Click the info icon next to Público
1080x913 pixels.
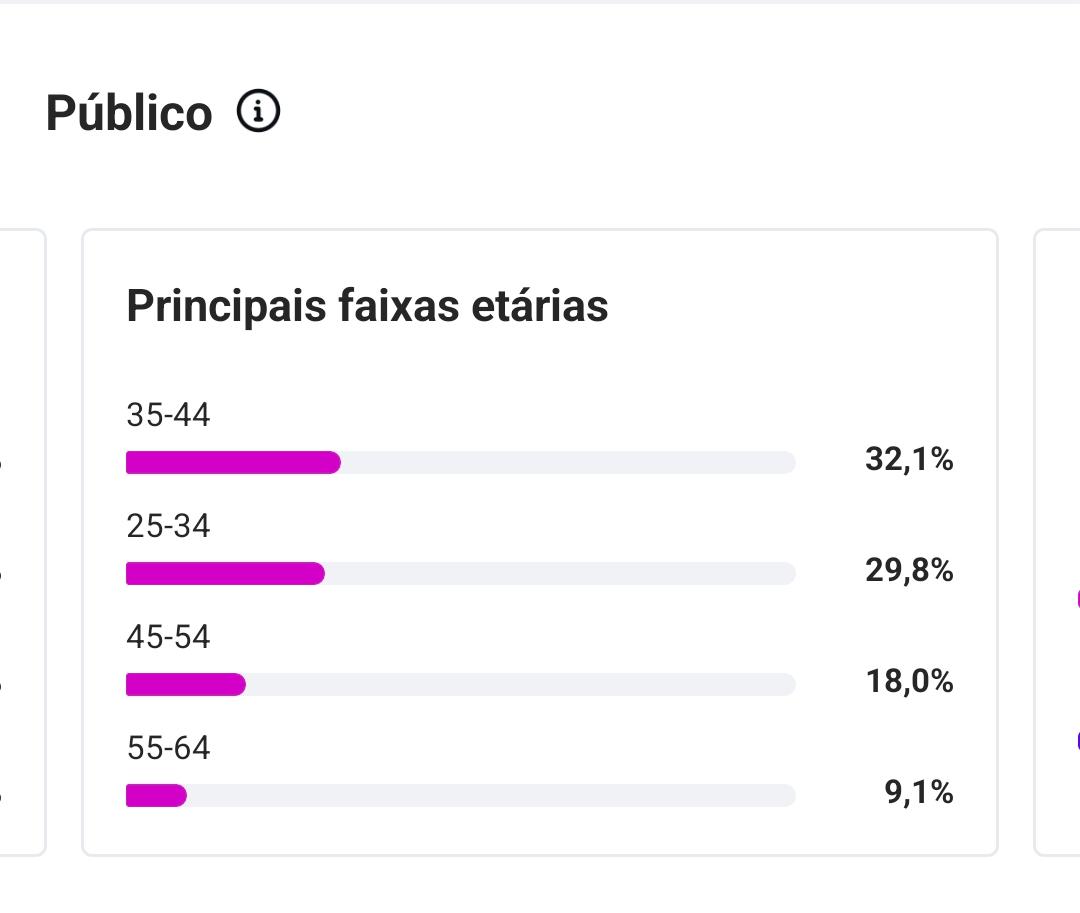coord(259,112)
